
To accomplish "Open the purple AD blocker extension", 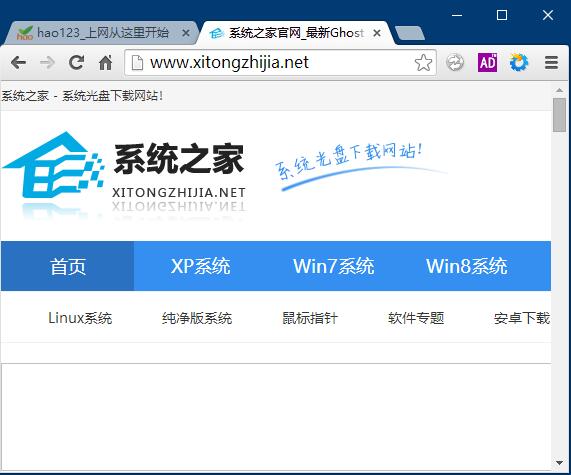I will 487,63.
